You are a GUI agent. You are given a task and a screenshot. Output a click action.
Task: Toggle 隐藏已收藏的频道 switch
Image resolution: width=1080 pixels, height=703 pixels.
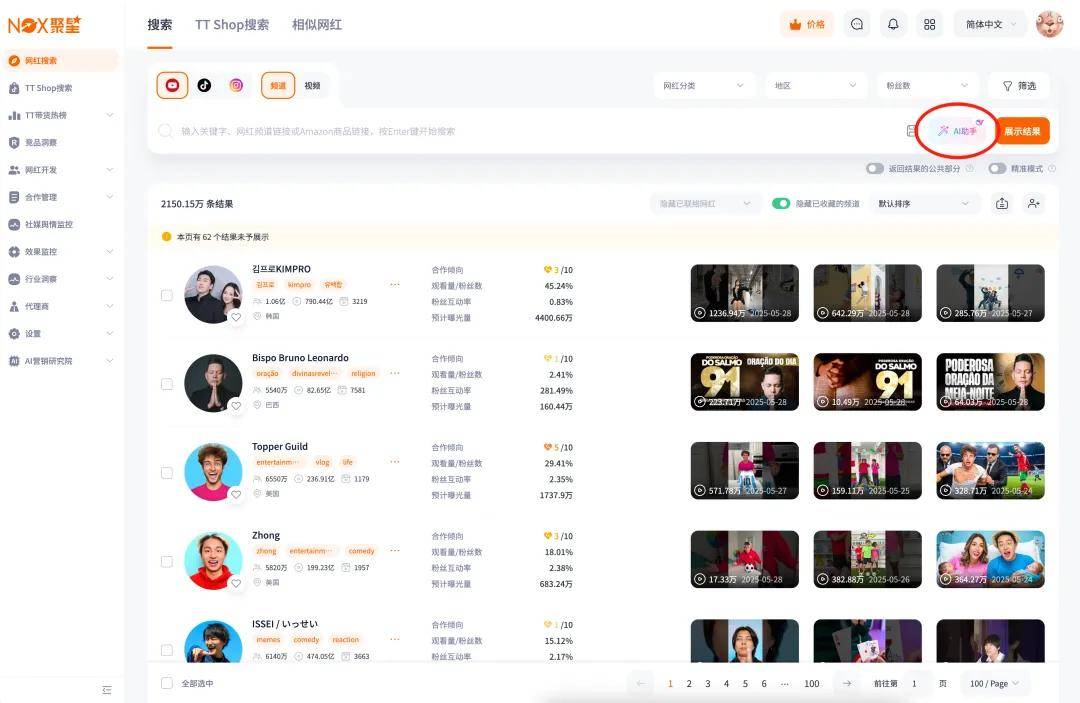(x=781, y=204)
